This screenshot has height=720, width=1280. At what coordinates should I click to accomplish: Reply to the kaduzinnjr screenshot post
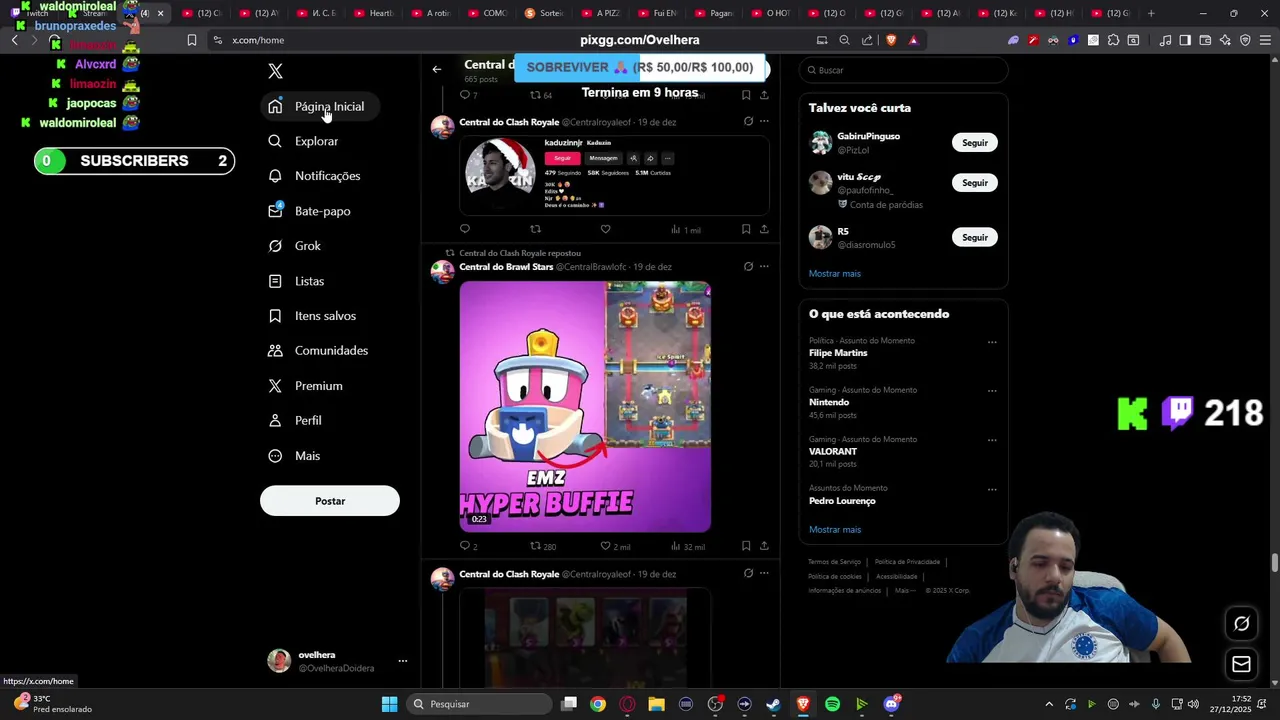click(x=464, y=229)
